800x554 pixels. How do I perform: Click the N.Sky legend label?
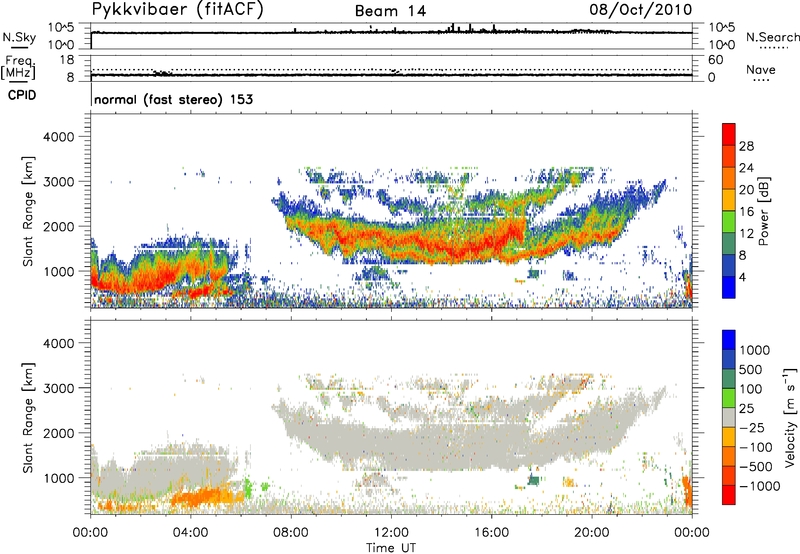click(x=19, y=37)
